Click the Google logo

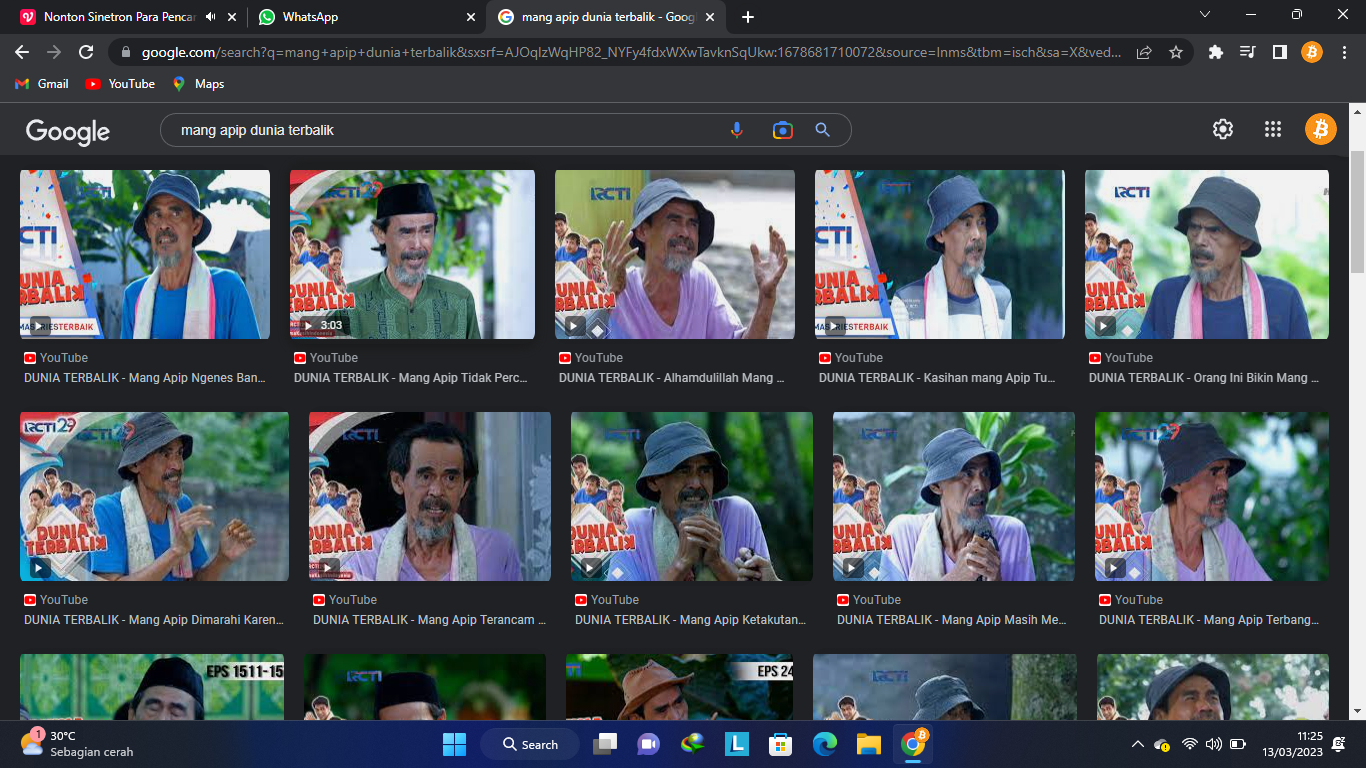(x=68, y=131)
